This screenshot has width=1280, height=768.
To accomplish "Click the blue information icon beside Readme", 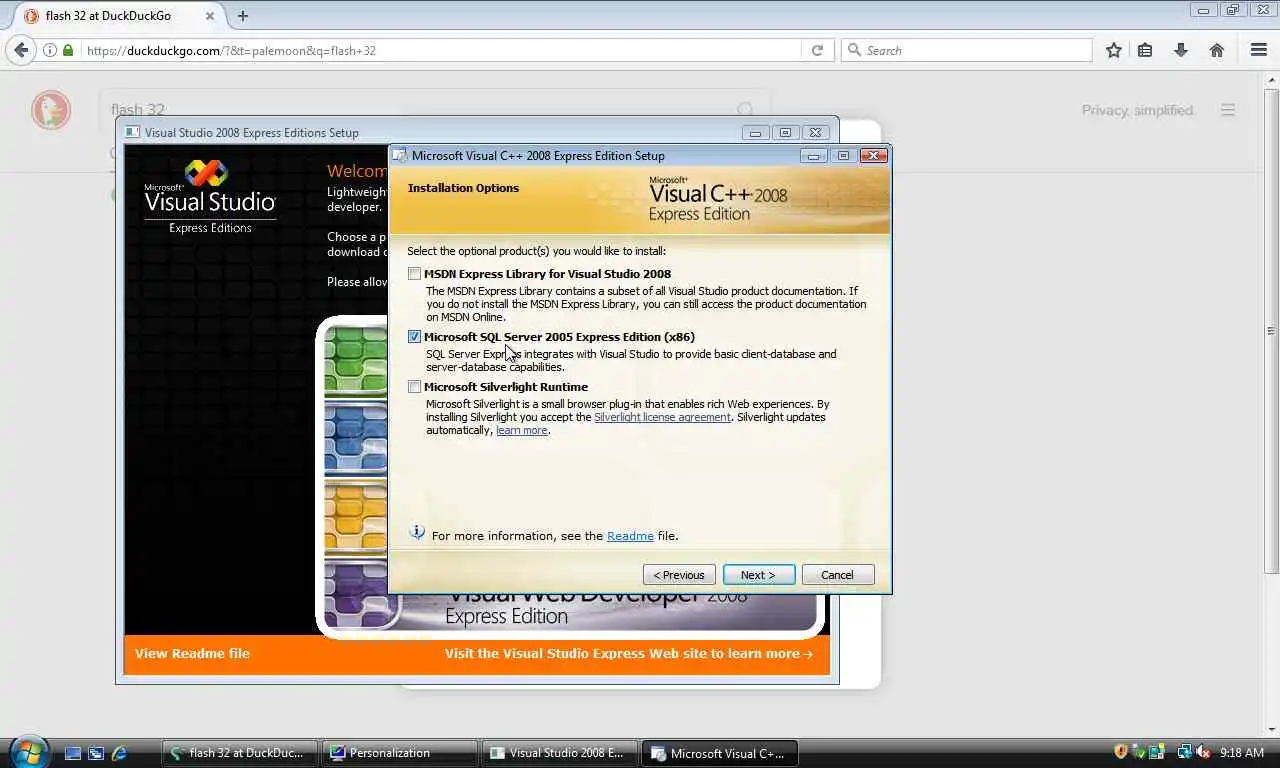I will [417, 533].
